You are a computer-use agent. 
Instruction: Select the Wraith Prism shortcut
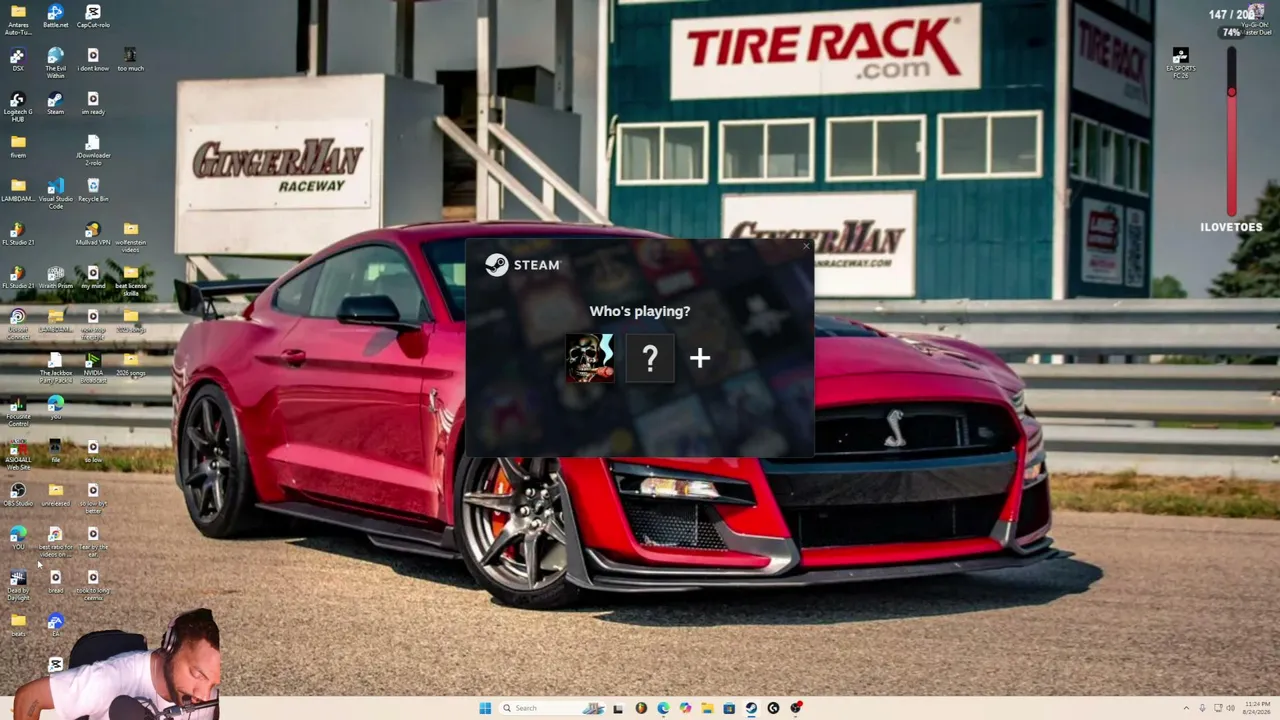pos(55,277)
